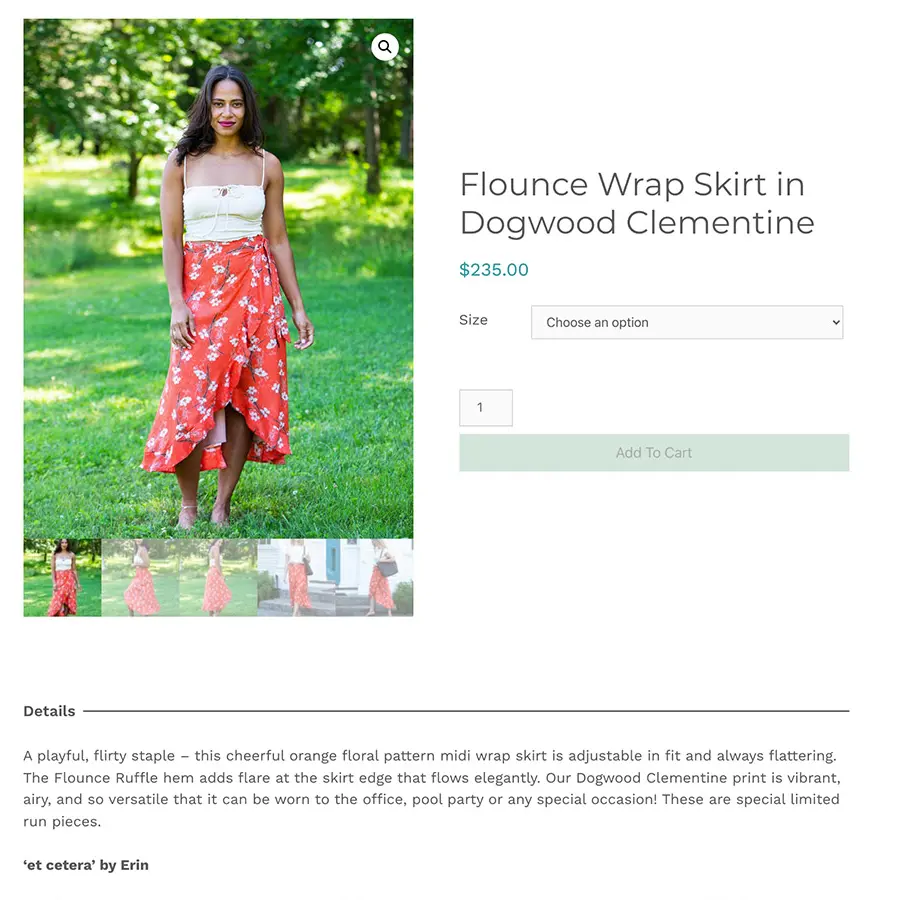Click the Add To Cart button
Image resolution: width=900 pixels, height=900 pixels.
click(x=654, y=452)
